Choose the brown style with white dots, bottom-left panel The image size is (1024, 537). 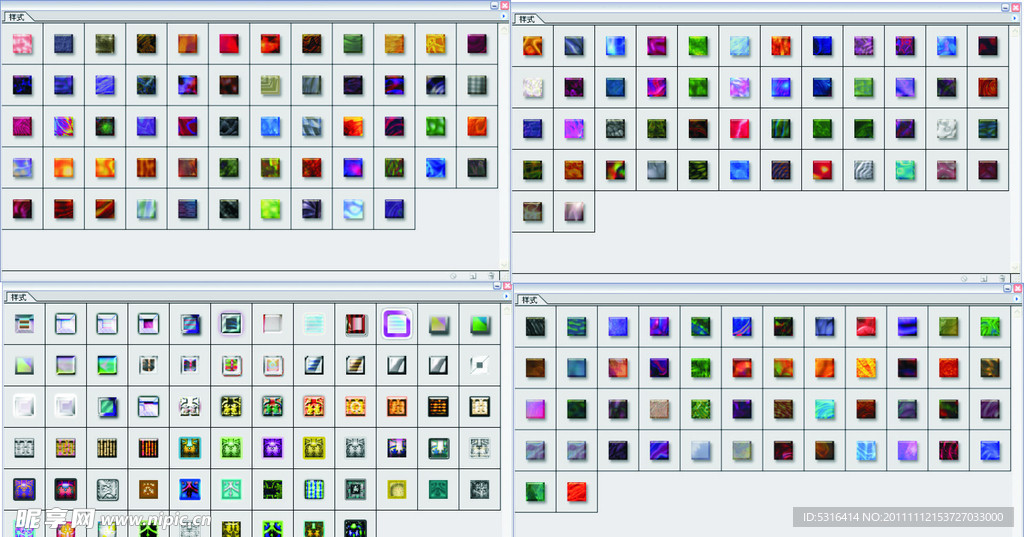[148, 489]
